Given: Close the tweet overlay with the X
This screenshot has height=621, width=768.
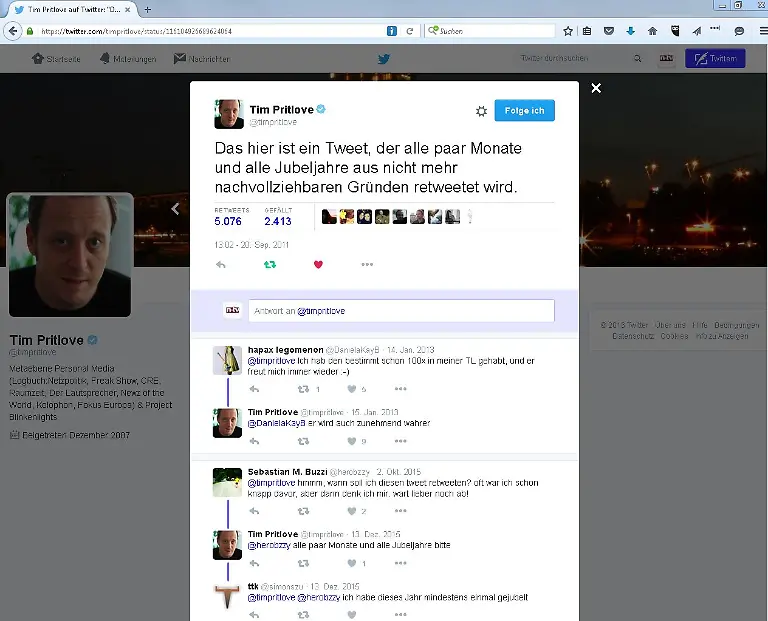Looking at the screenshot, I should coord(596,89).
